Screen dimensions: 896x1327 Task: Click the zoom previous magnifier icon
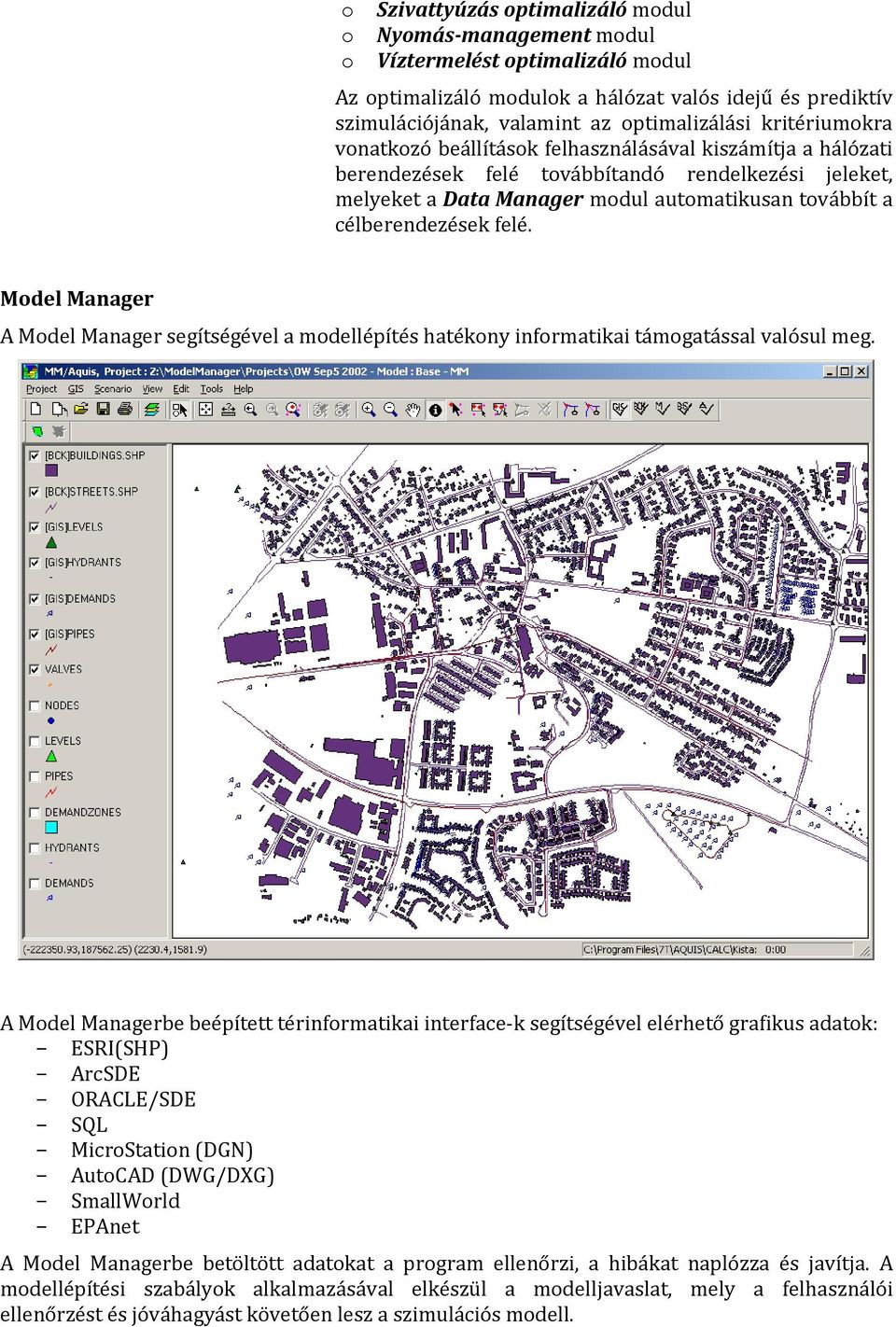(x=250, y=409)
